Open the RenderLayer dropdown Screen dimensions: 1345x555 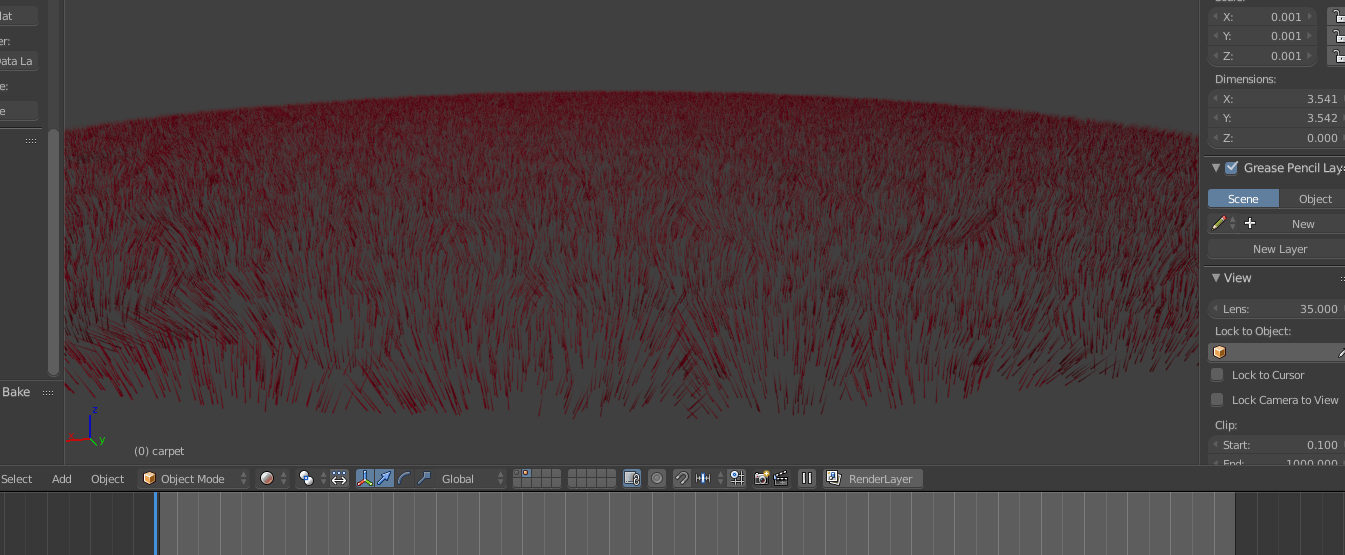click(x=873, y=479)
